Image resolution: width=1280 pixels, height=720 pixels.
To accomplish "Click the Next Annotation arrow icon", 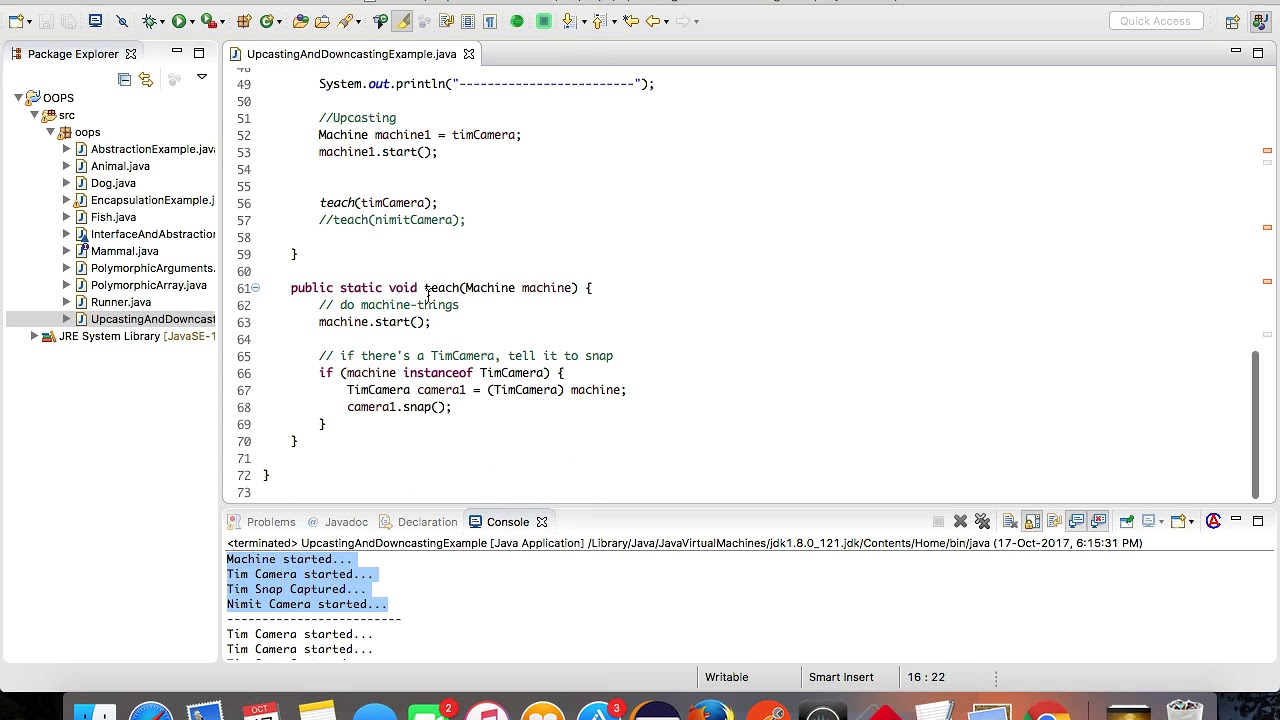I will 568,21.
